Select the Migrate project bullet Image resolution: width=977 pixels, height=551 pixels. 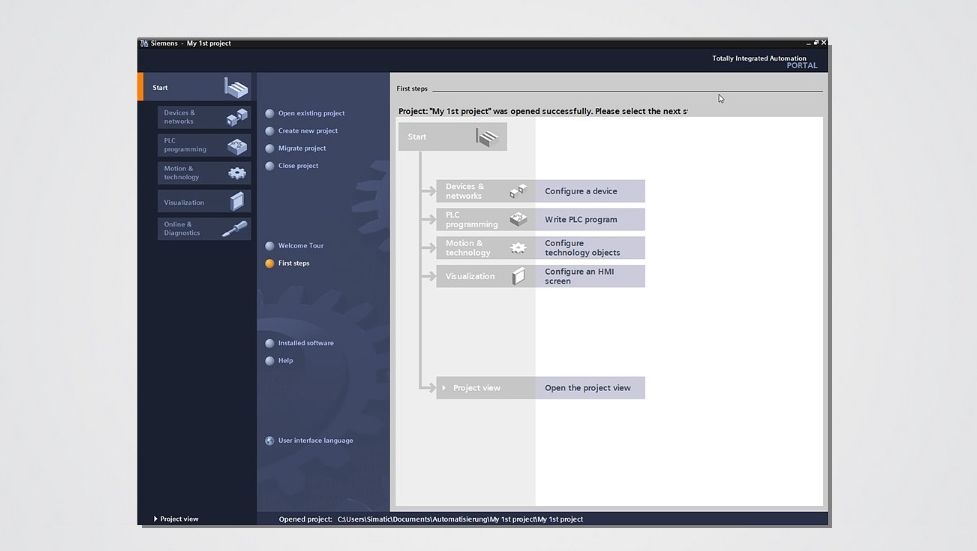270,148
